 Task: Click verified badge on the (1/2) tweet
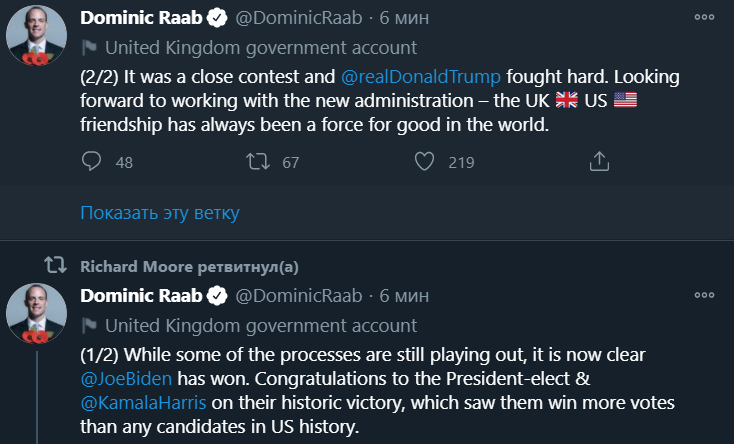tap(217, 296)
